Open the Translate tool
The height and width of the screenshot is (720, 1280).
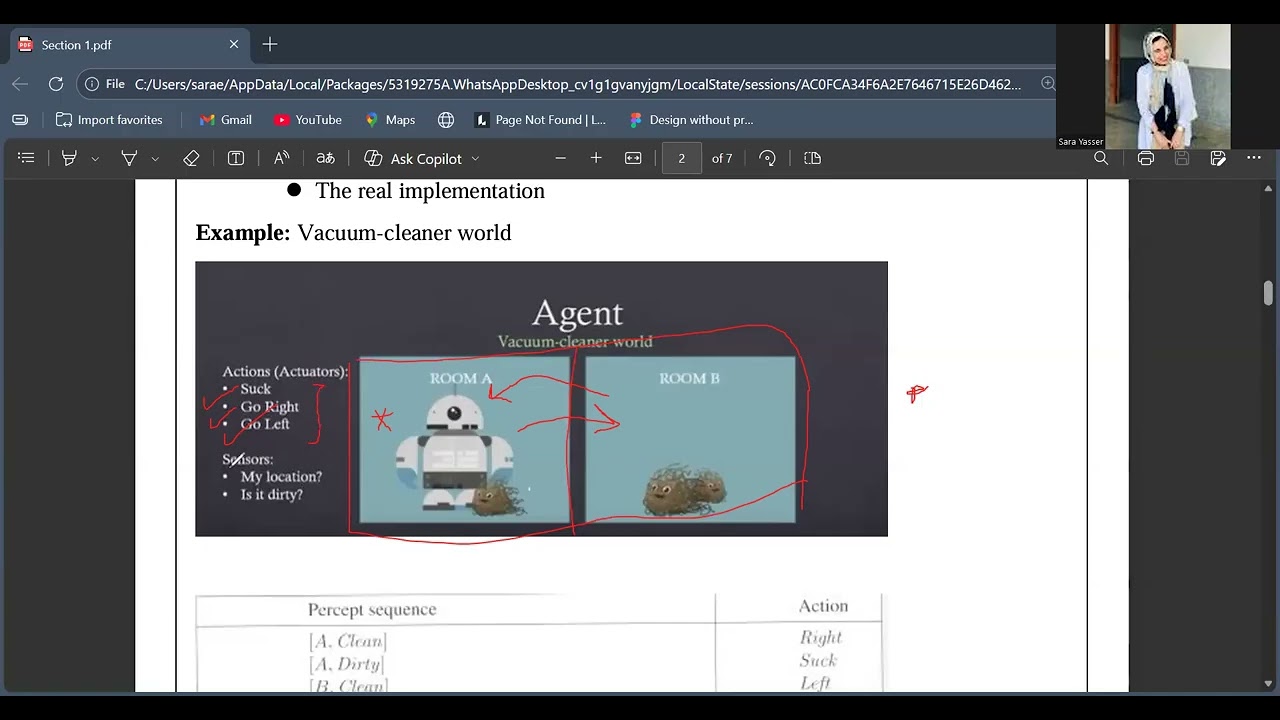click(325, 158)
